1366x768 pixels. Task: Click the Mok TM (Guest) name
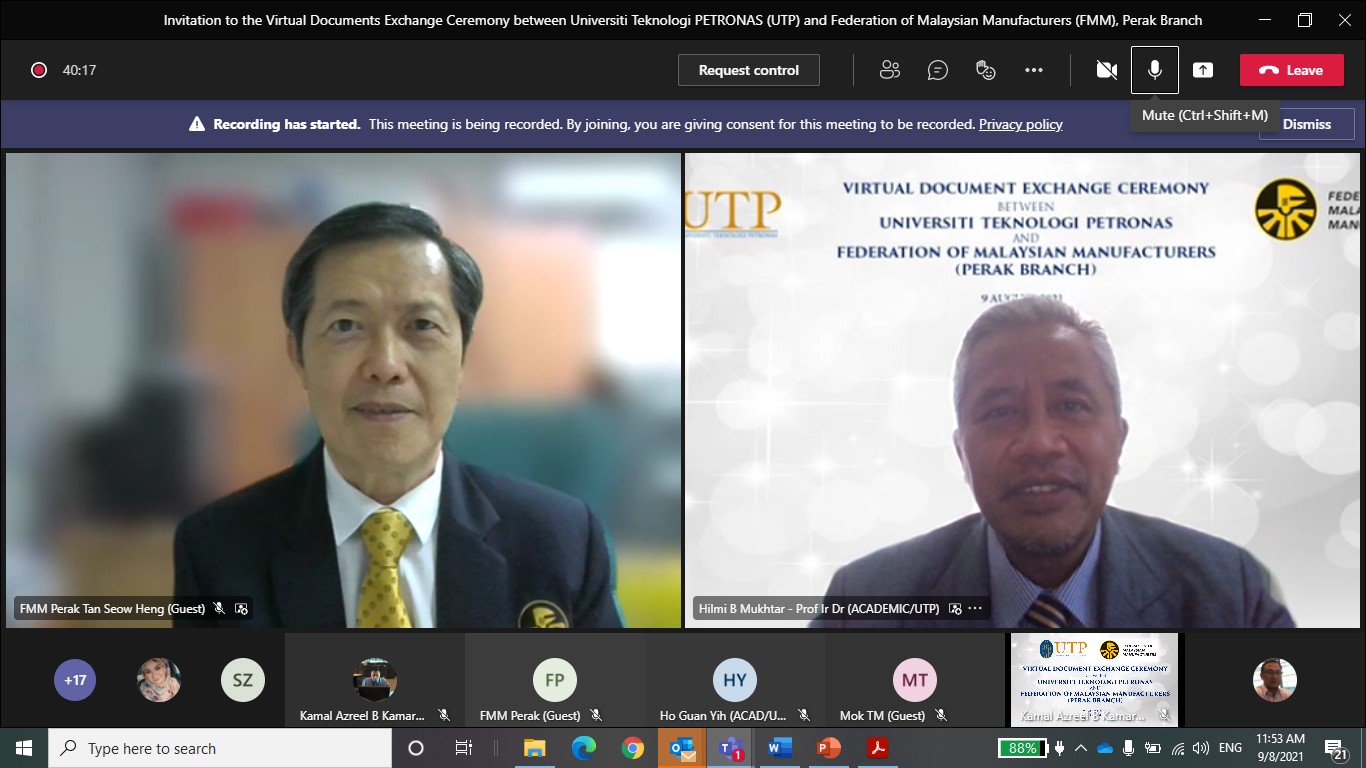click(x=882, y=716)
